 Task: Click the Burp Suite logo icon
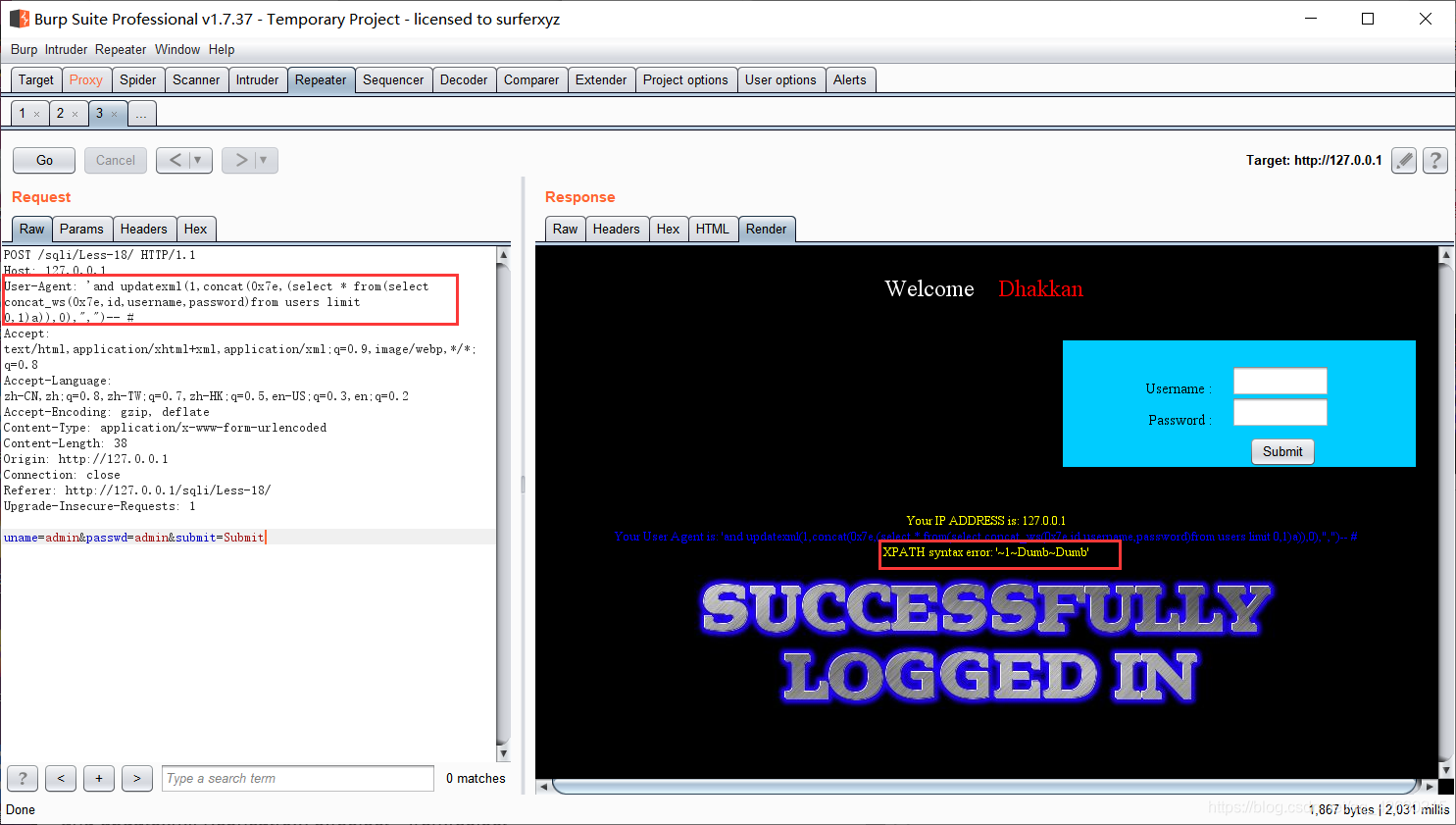pyautogui.click(x=19, y=19)
